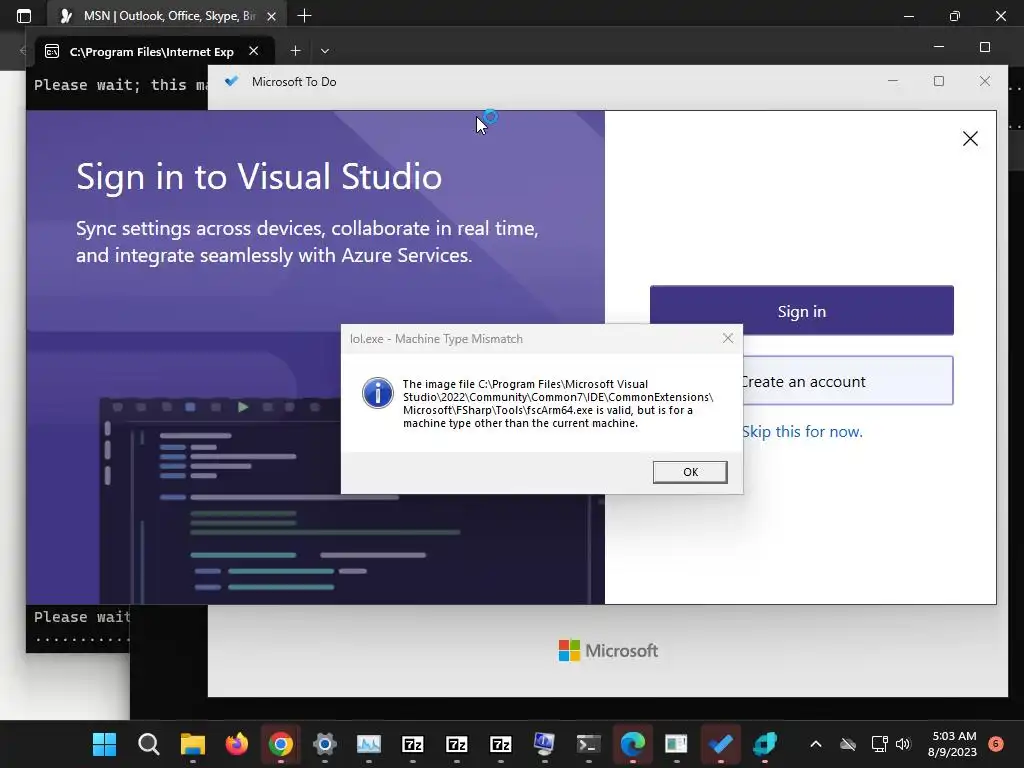This screenshot has height=768, width=1024.
Task: Launch File Explorer from taskbar
Action: coord(193,744)
